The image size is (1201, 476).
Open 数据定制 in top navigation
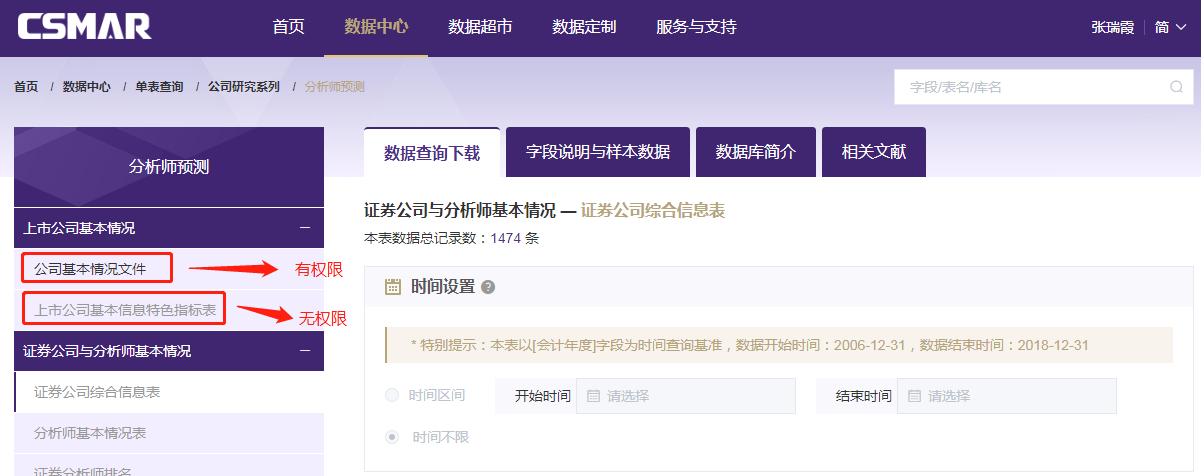pyautogui.click(x=584, y=27)
